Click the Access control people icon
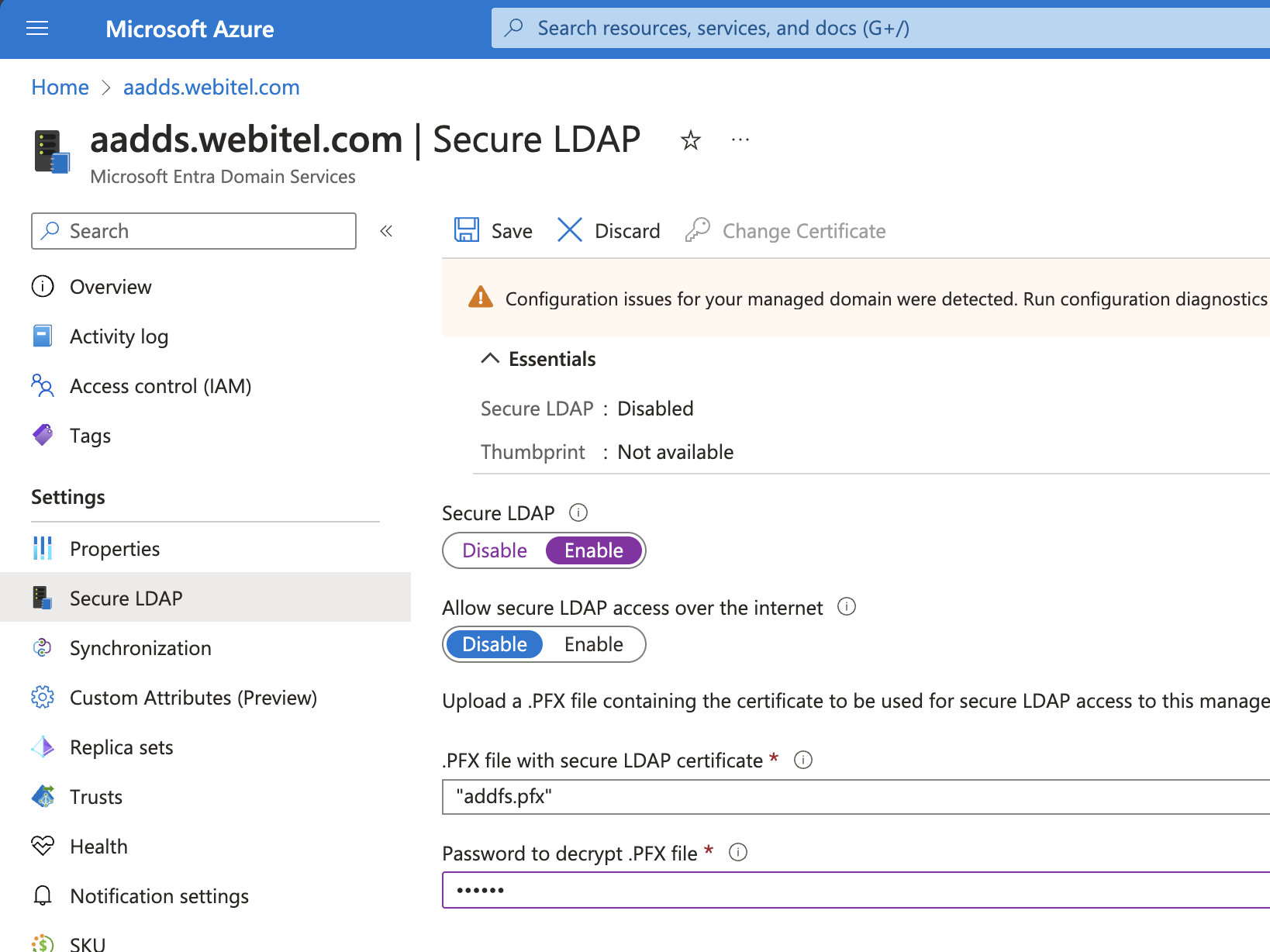Screen dimensions: 1270x952 tap(43, 385)
